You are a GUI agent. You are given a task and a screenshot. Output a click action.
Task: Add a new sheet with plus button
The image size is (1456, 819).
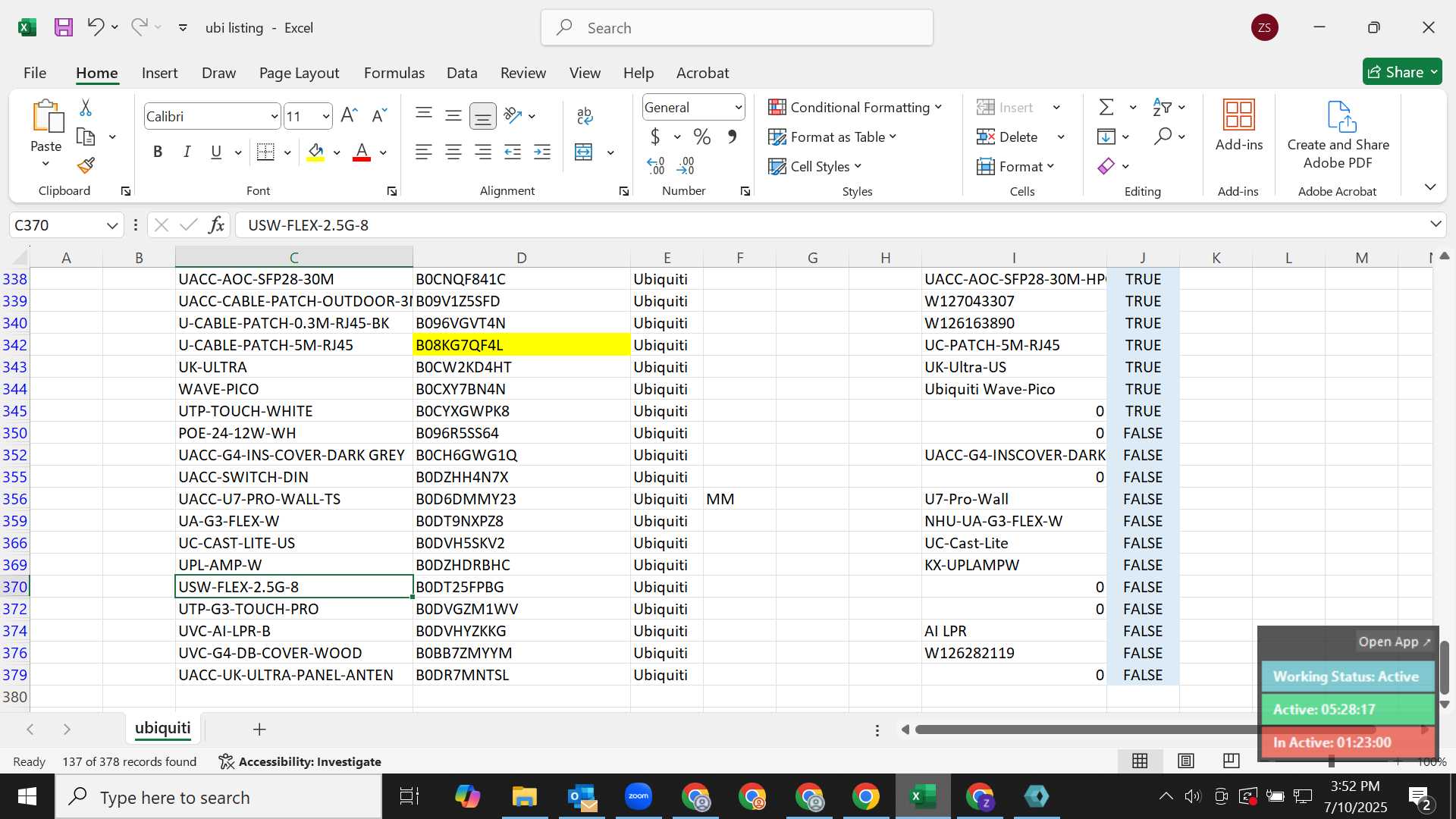click(x=259, y=730)
